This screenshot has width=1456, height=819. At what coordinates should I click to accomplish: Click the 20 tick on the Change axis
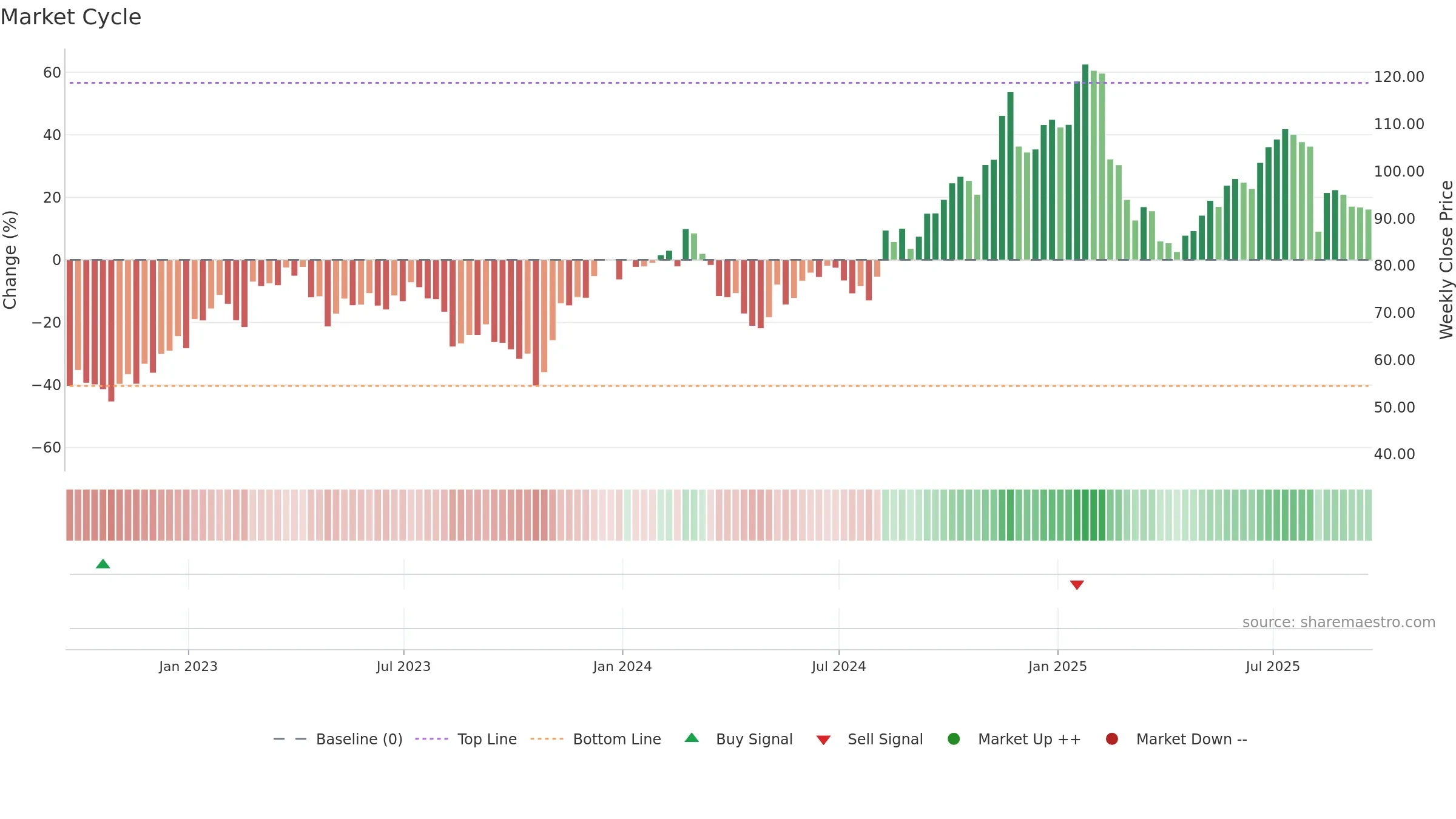tap(52, 198)
